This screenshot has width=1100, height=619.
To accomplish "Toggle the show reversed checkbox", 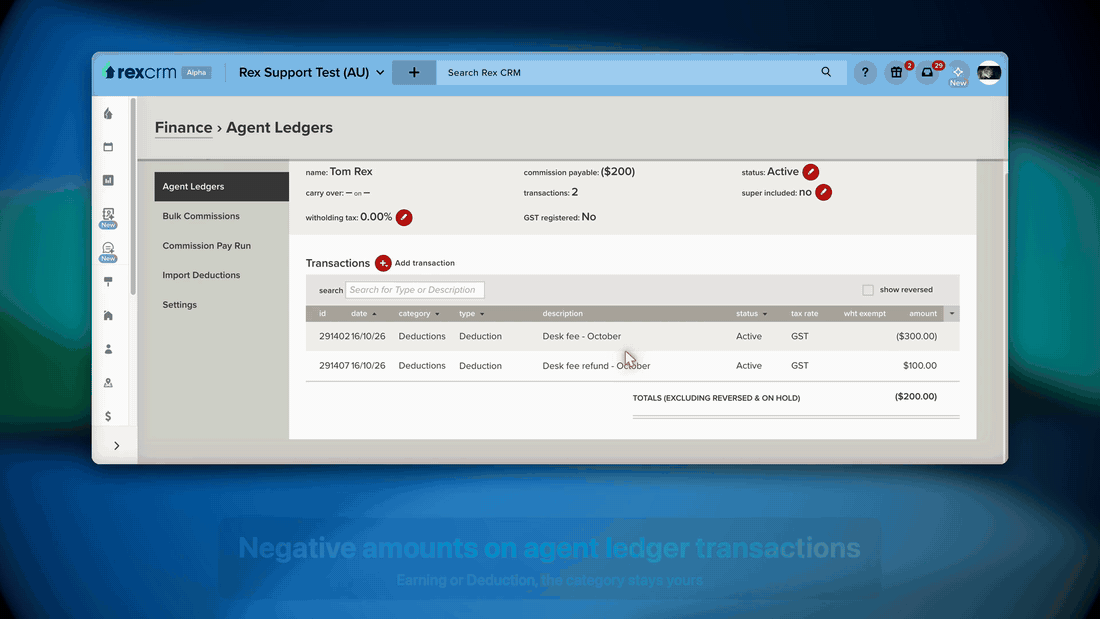I will (868, 290).
